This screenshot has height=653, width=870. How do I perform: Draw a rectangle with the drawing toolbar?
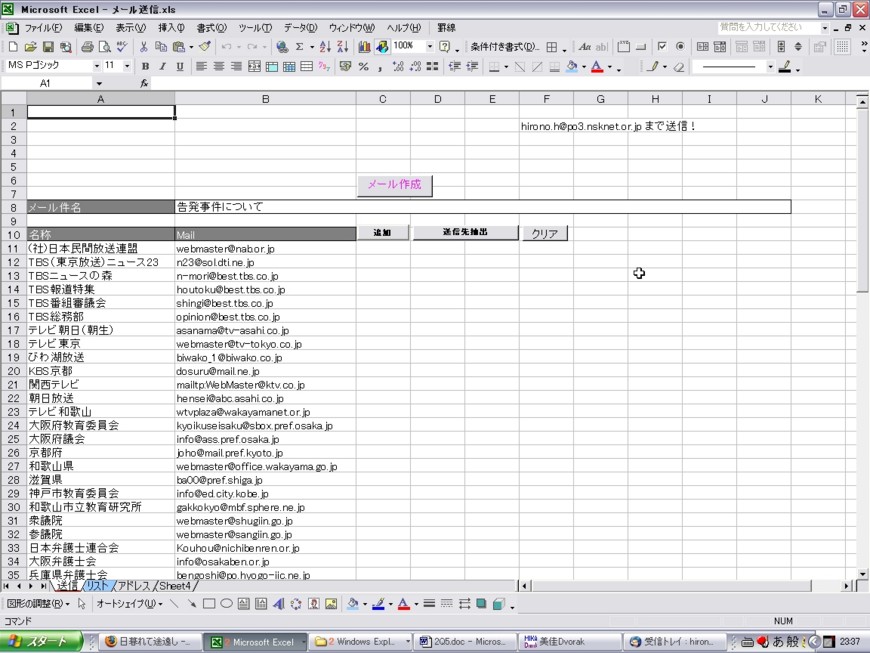point(209,604)
